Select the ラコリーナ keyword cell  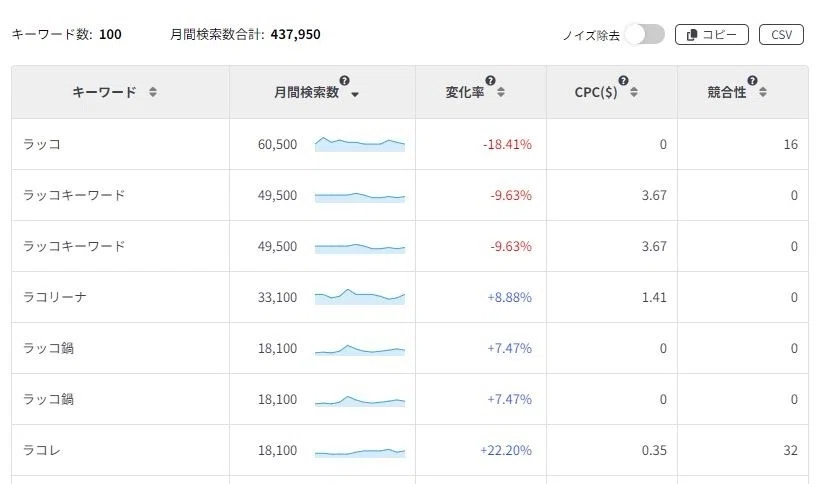pos(121,297)
